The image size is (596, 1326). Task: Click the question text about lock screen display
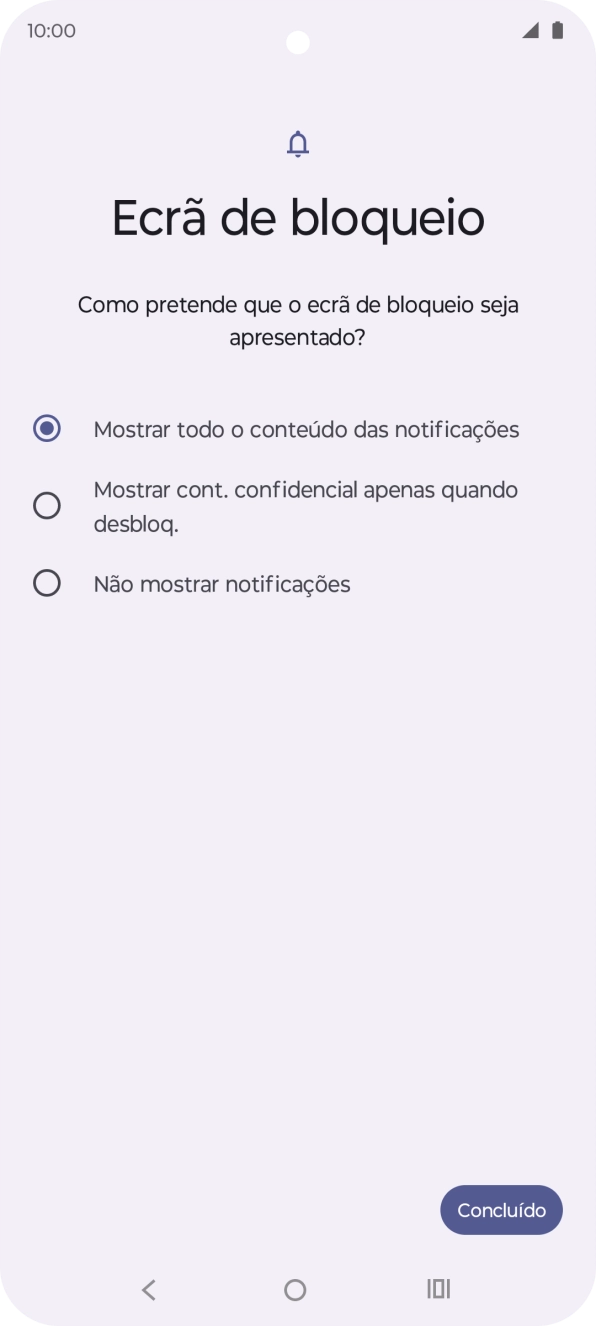coord(297,319)
